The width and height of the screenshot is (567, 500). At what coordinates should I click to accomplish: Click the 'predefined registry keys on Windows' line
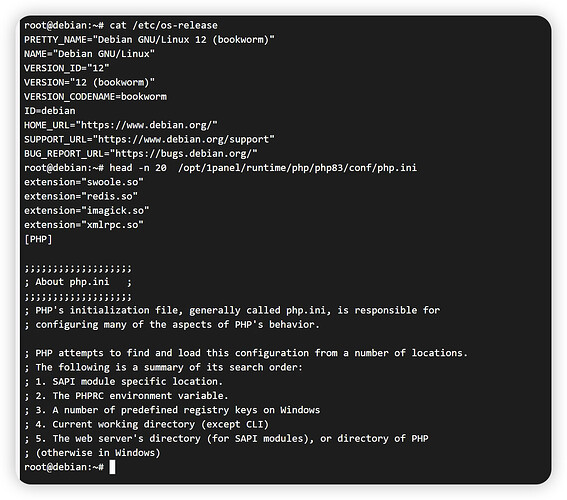[x=172, y=410]
